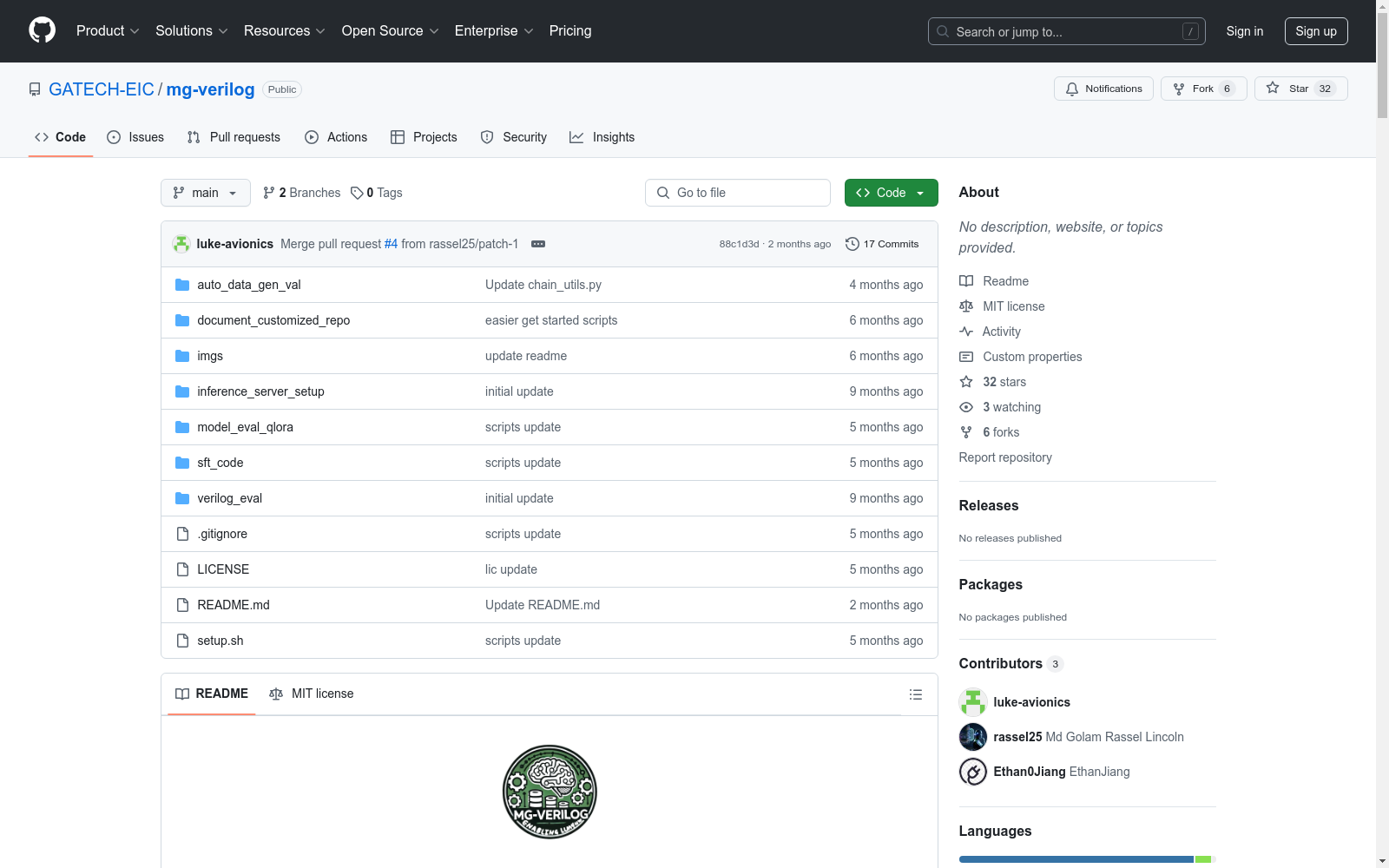1389x868 pixels.
Task: Click the Notifications bell button
Action: click(1103, 89)
